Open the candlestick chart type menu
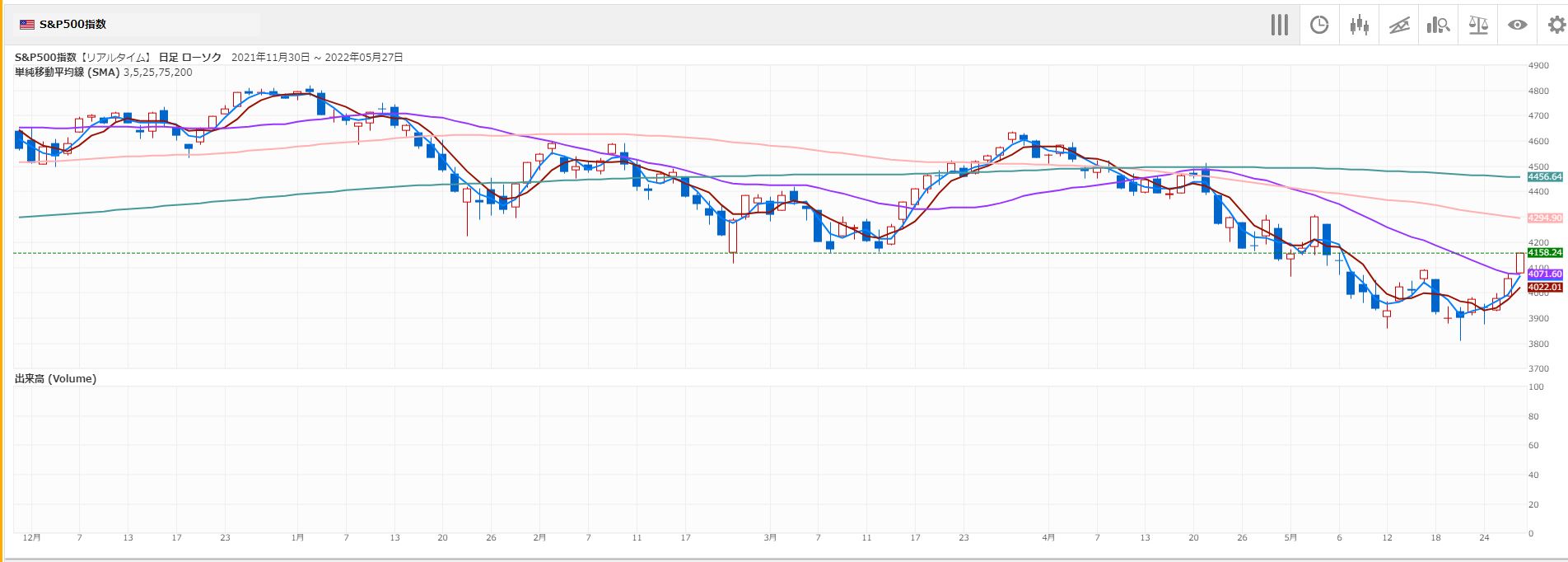Image resolution: width=1568 pixels, height=562 pixels. pos(1359,25)
